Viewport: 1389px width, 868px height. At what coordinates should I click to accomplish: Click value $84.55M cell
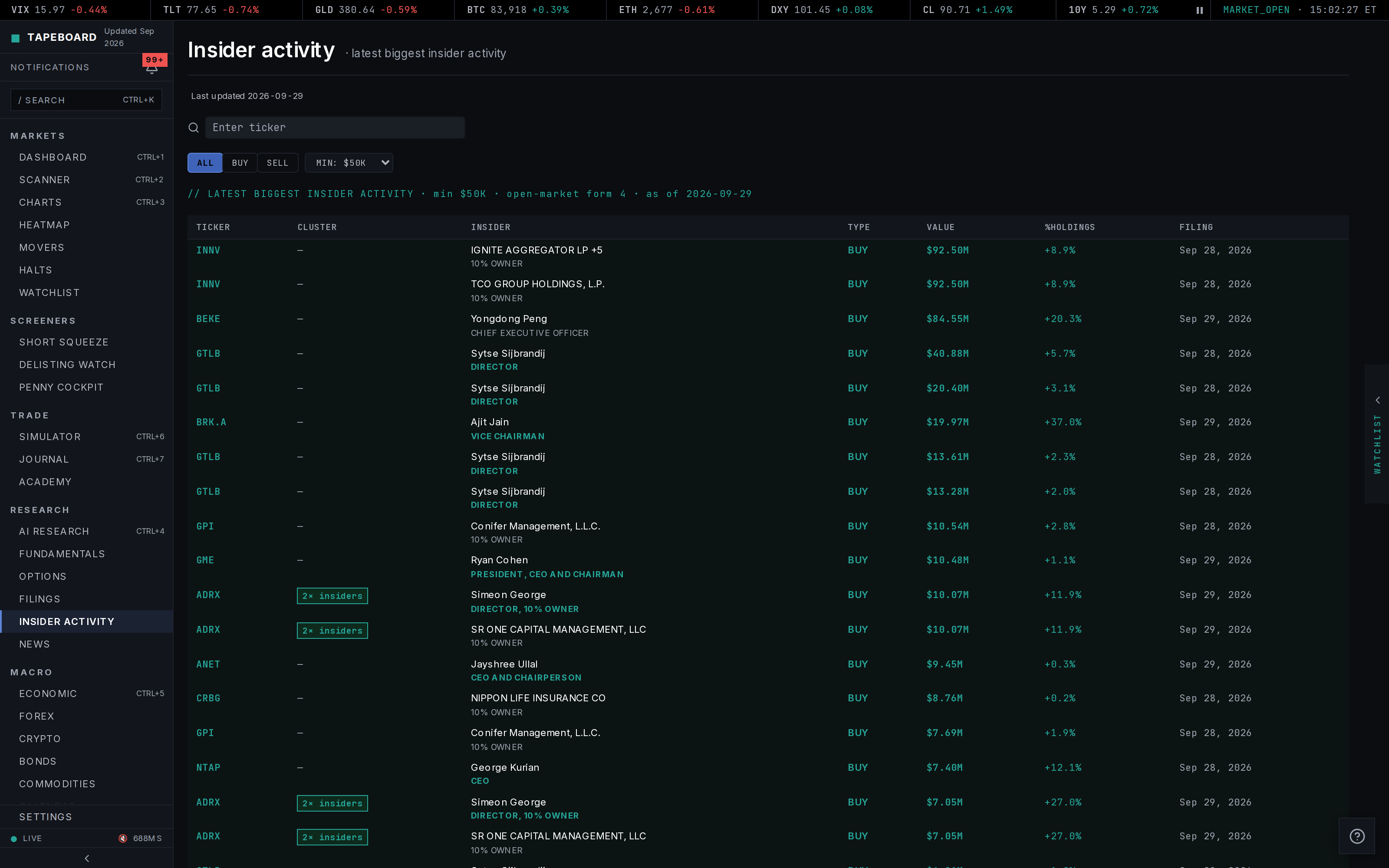(948, 319)
